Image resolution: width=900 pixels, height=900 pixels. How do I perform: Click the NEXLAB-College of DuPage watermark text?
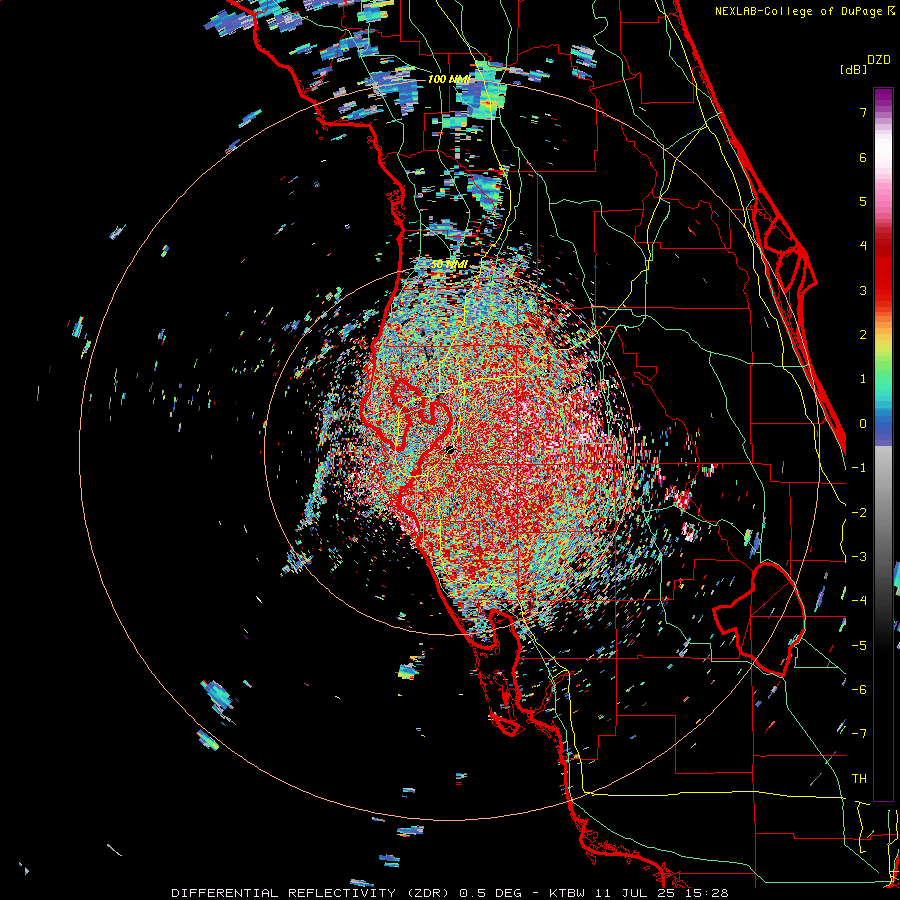click(805, 11)
